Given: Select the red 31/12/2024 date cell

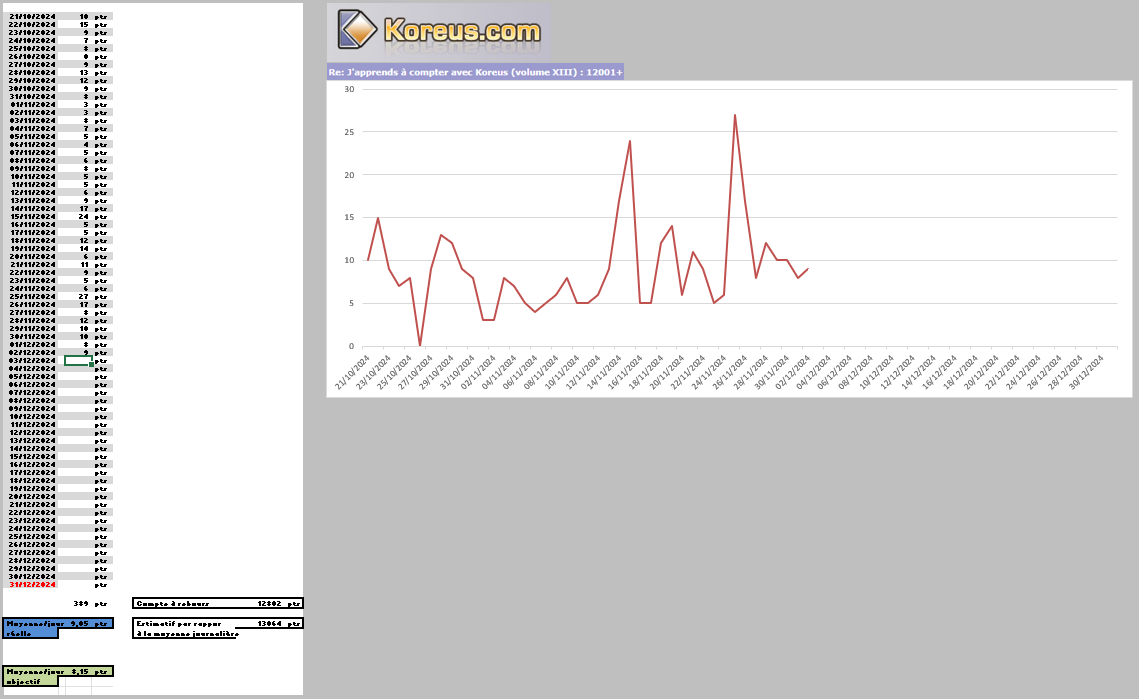Looking at the screenshot, I should [x=30, y=585].
